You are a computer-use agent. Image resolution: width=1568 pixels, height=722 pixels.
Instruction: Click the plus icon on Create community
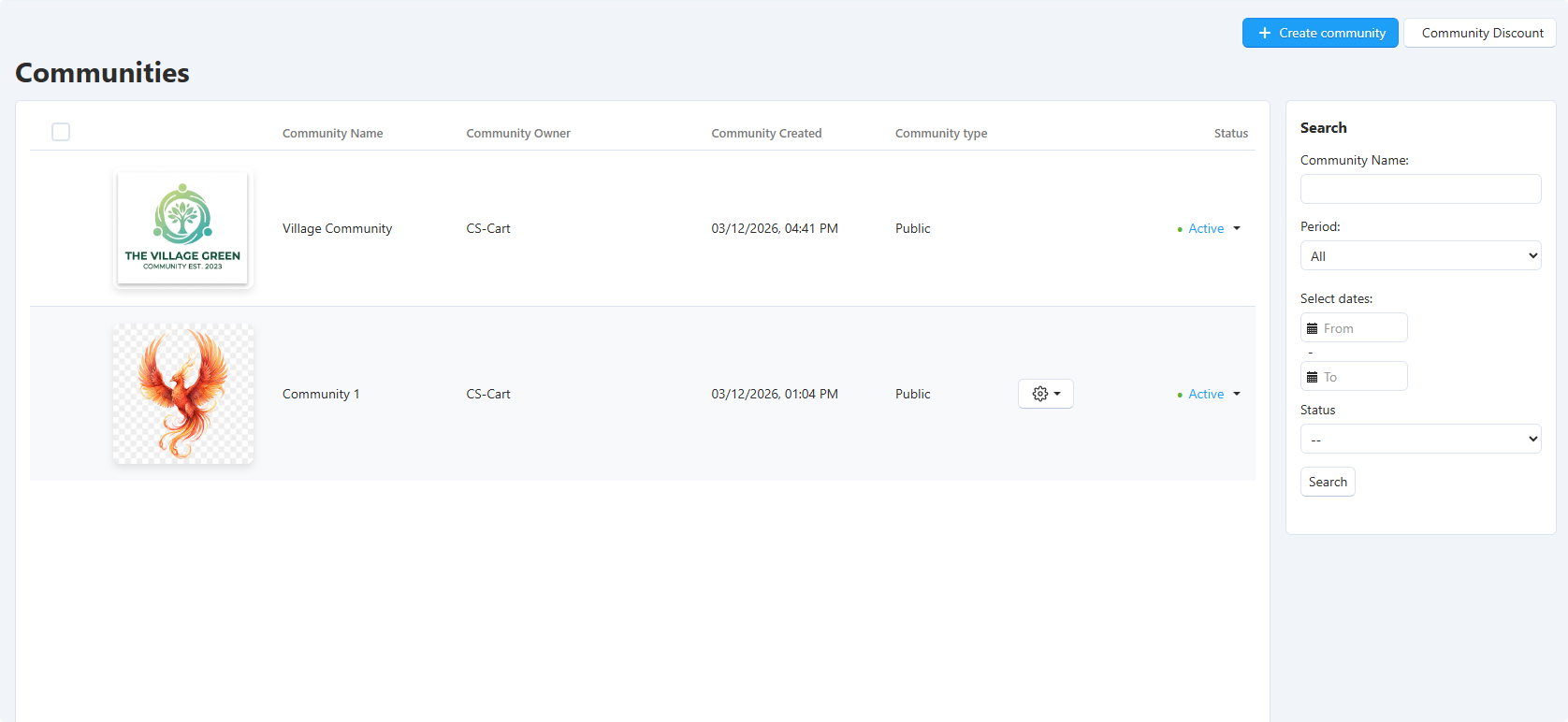pos(1264,33)
